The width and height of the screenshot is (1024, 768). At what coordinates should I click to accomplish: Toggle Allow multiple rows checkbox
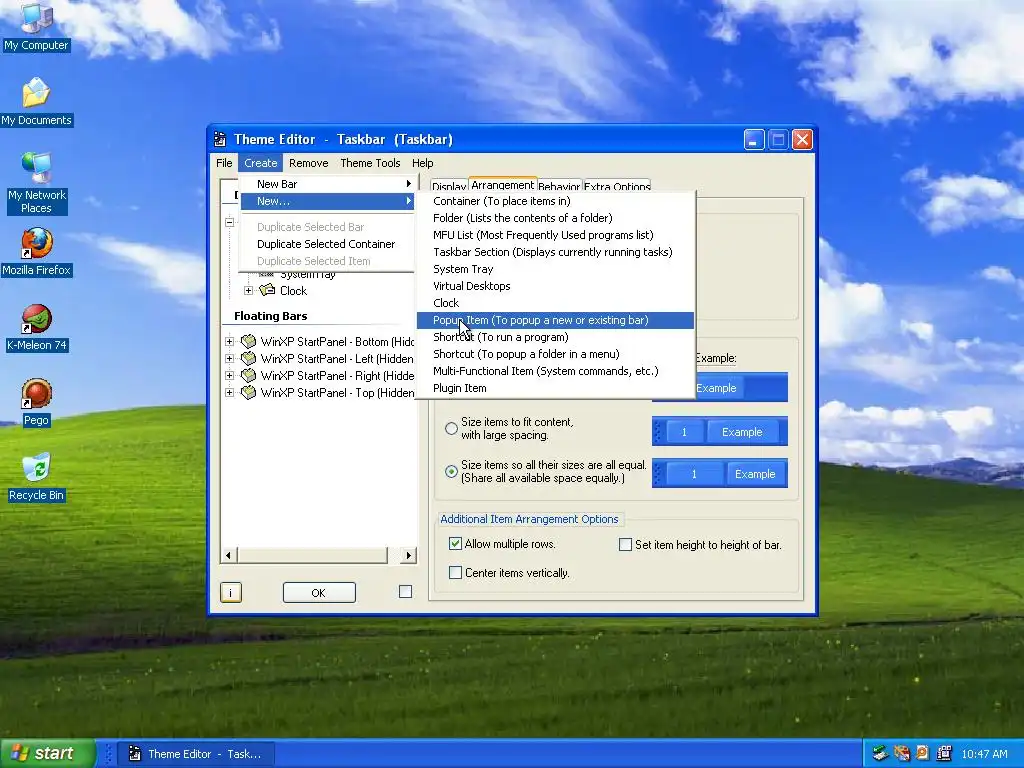455,543
